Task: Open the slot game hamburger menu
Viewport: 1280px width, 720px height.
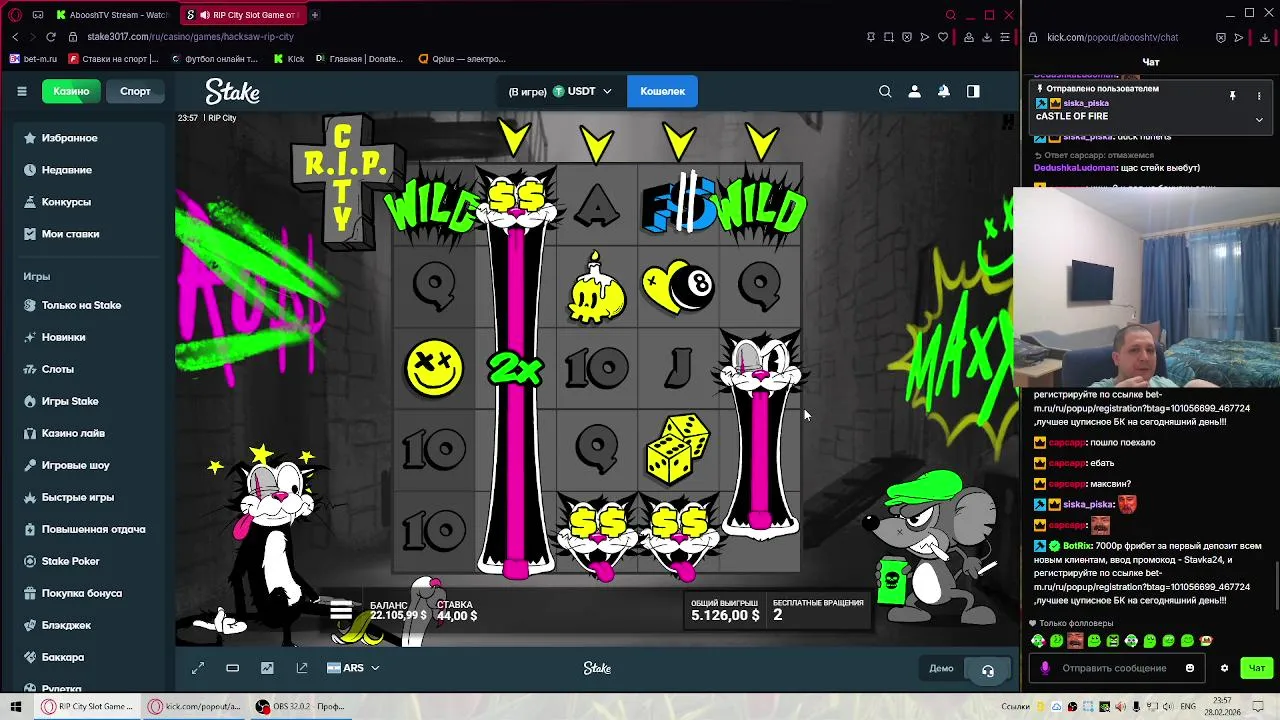Action: [341, 610]
